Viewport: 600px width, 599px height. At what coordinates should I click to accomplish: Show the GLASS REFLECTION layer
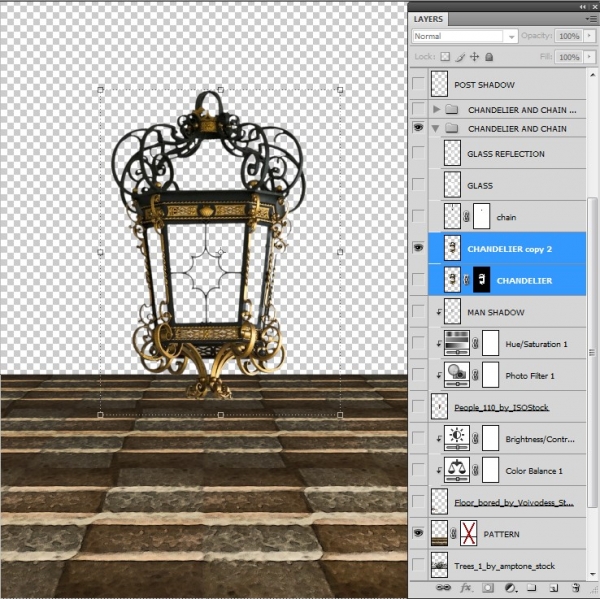(x=418, y=153)
